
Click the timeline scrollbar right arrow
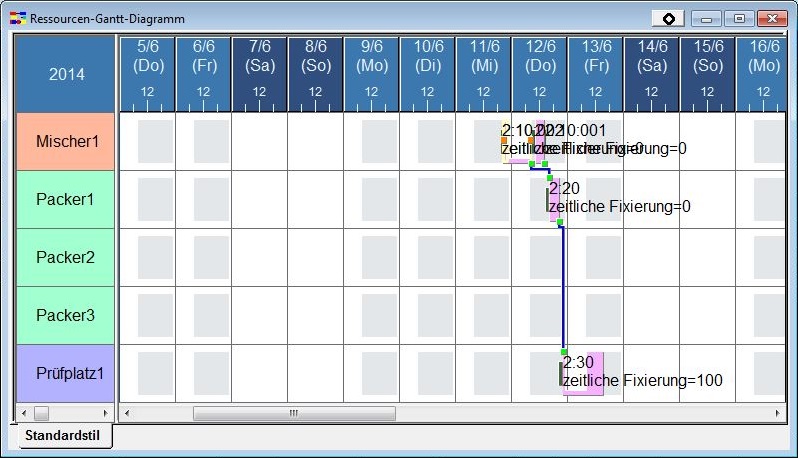click(x=778, y=413)
